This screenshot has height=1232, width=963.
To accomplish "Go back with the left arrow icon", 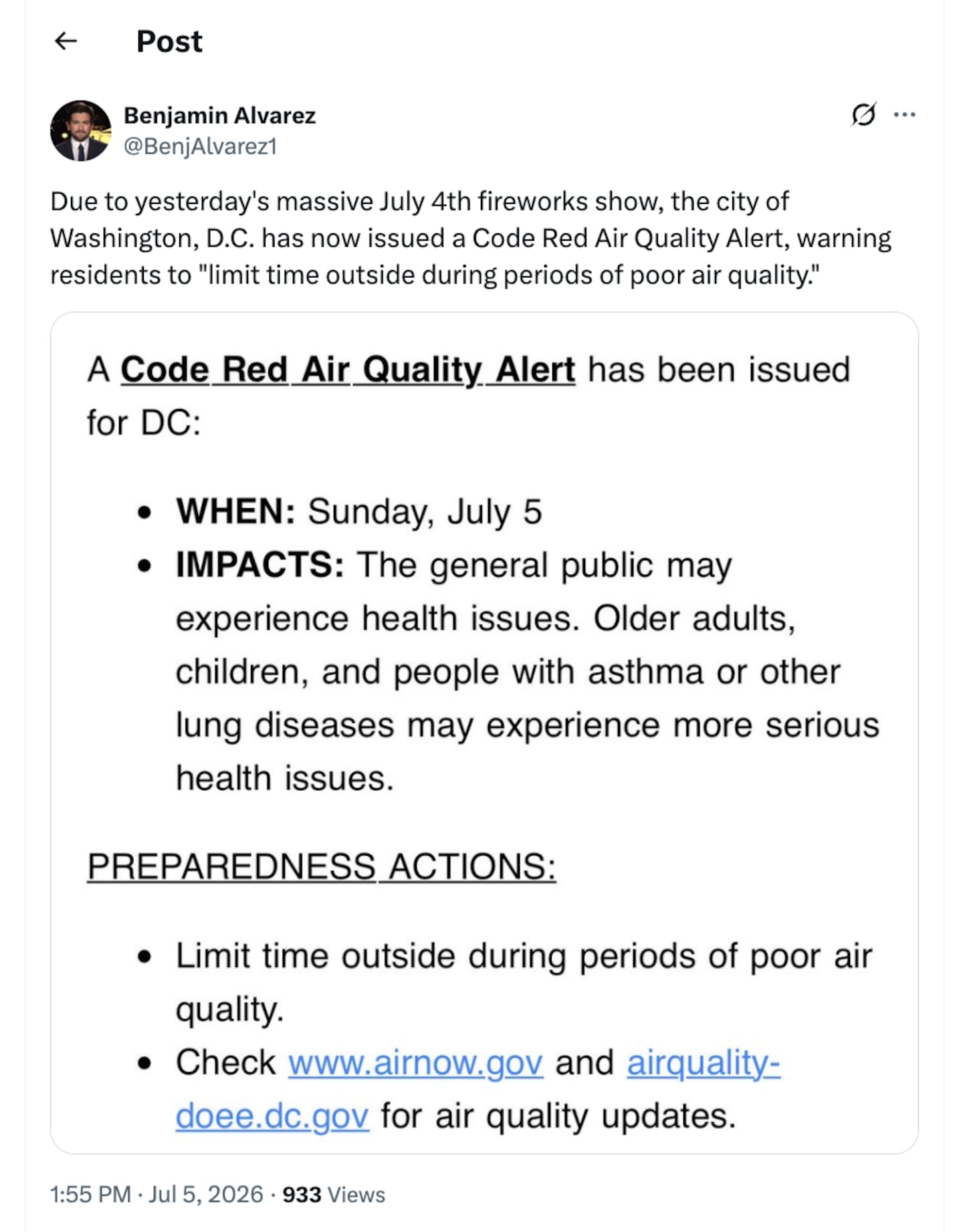I will (66, 41).
